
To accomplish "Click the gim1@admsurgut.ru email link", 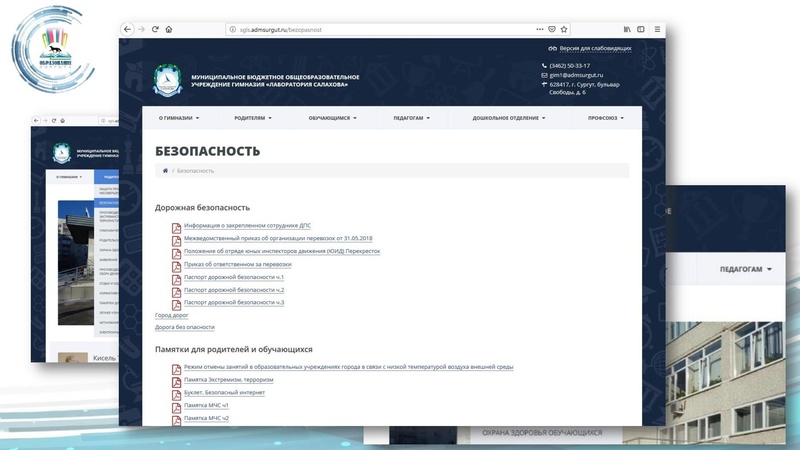I will pyautogui.click(x=576, y=75).
